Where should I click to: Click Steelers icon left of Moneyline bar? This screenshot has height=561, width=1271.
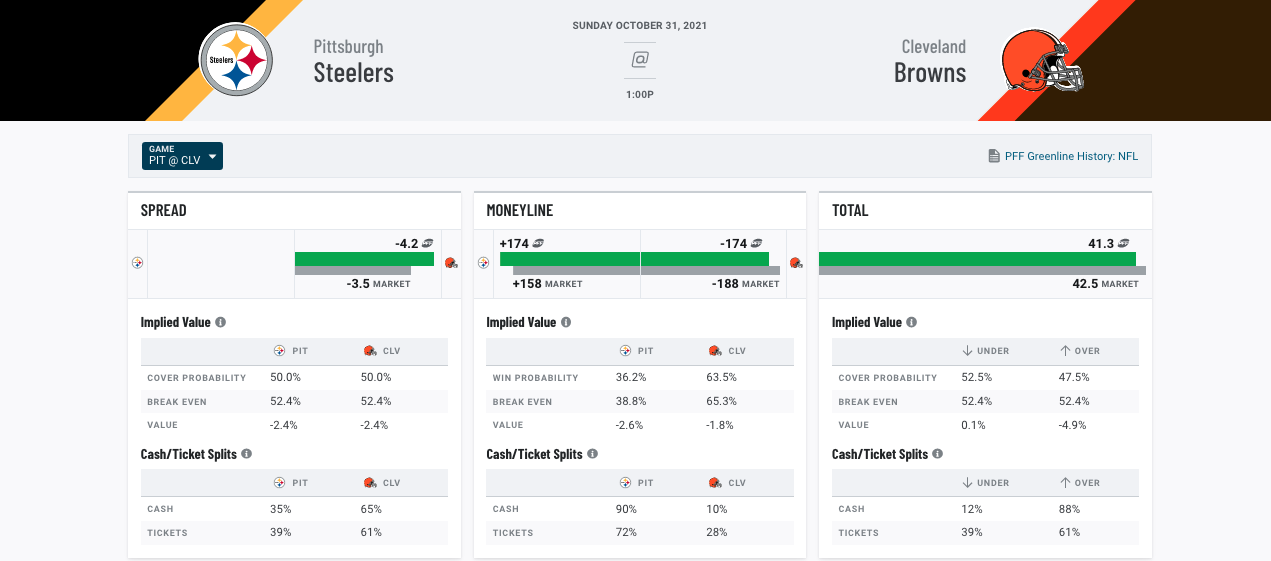click(x=483, y=263)
